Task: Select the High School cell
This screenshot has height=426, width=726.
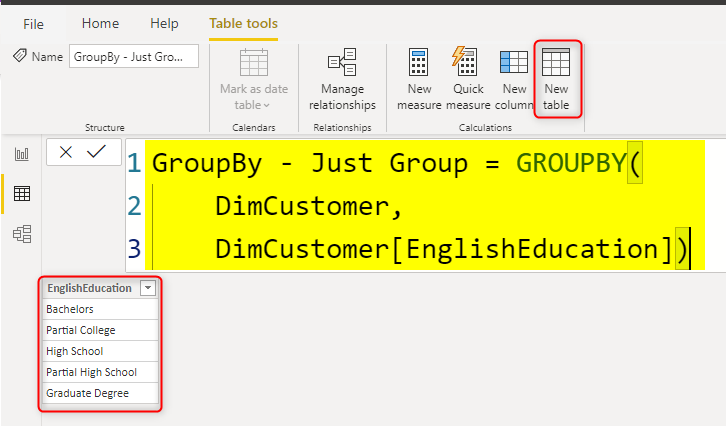Action: [x=100, y=351]
